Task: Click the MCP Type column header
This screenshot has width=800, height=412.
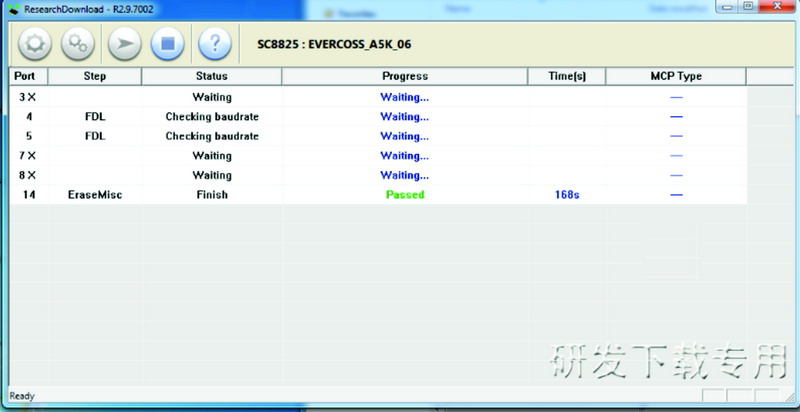Action: (x=676, y=76)
